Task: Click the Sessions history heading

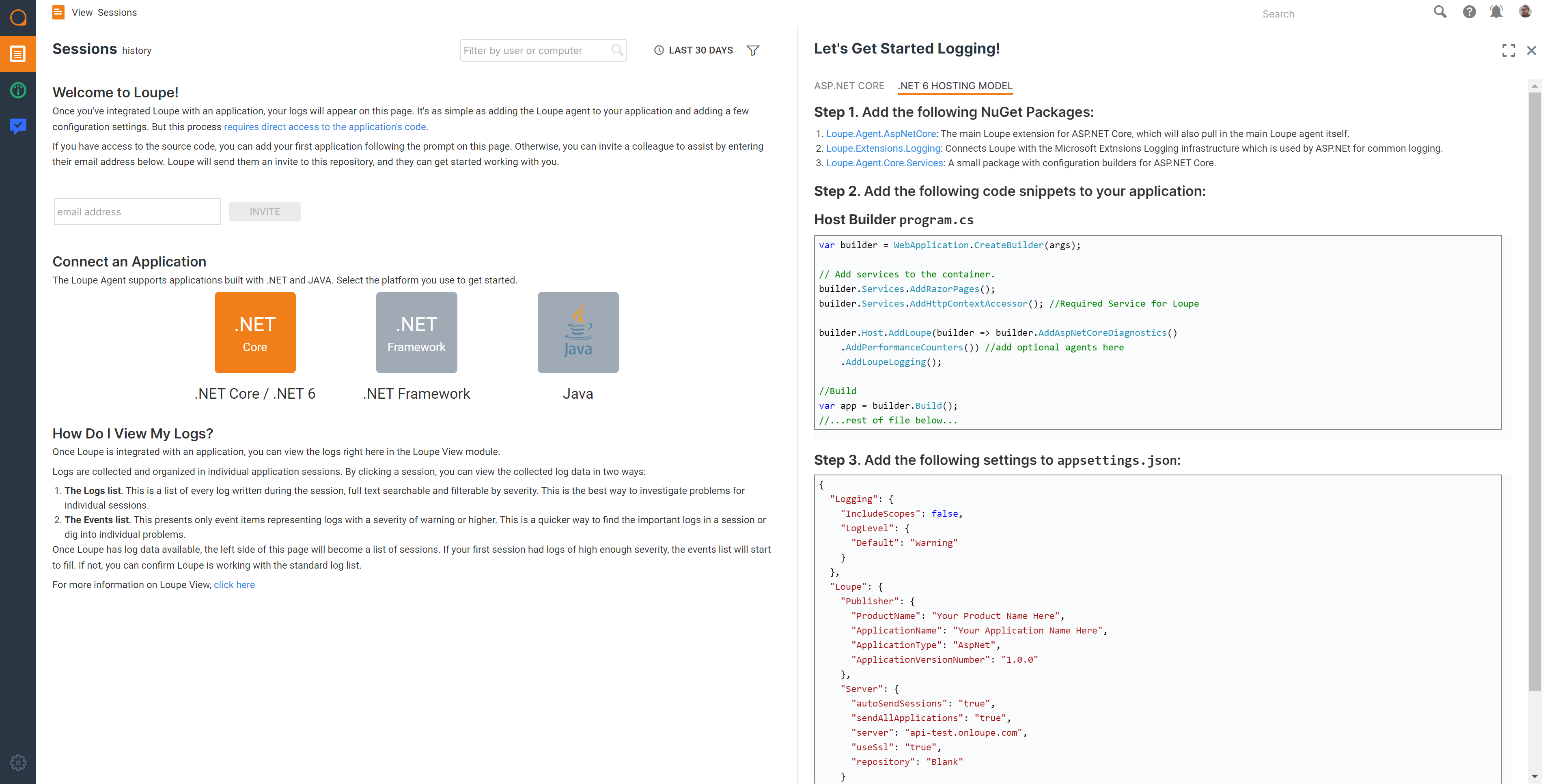Action: (x=101, y=49)
